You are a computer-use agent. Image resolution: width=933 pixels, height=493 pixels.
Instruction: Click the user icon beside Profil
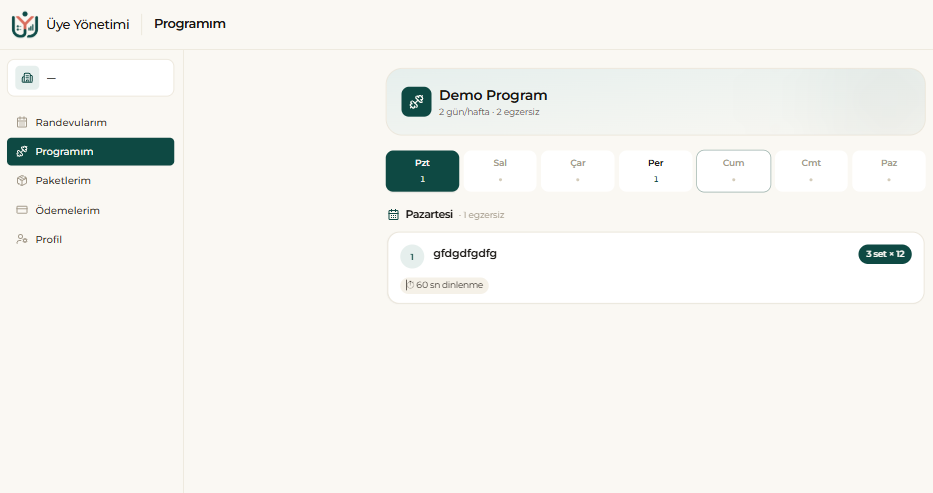[22, 239]
